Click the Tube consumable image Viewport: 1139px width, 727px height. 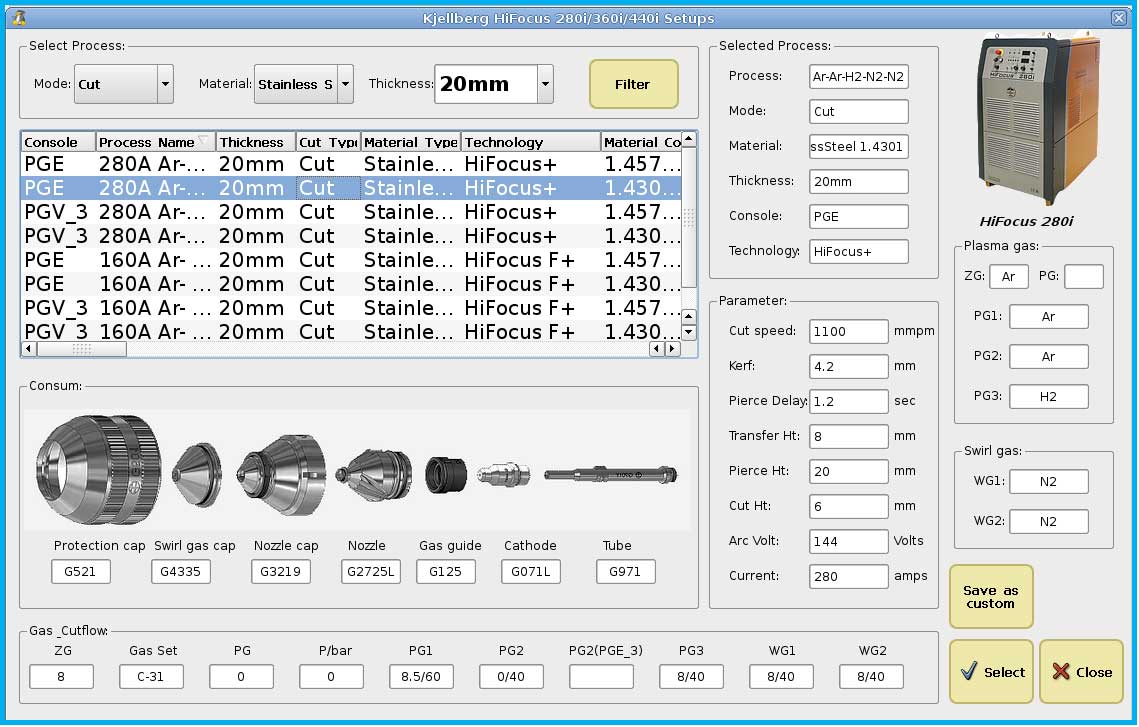coord(610,475)
